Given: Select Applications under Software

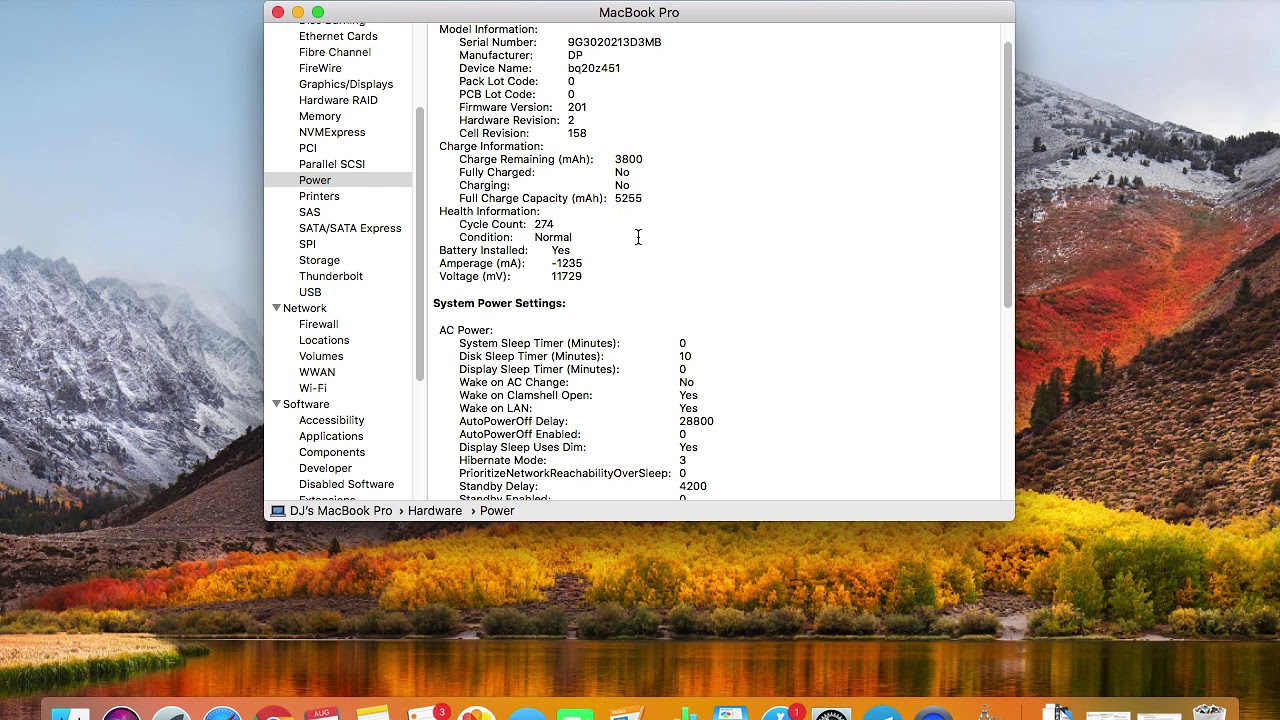Looking at the screenshot, I should coord(331,436).
